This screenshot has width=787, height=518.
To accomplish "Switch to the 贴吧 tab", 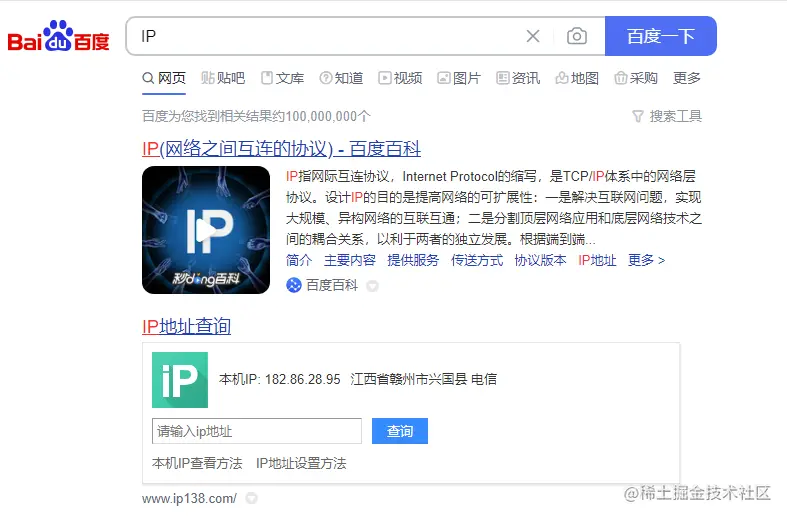I will 223,78.
